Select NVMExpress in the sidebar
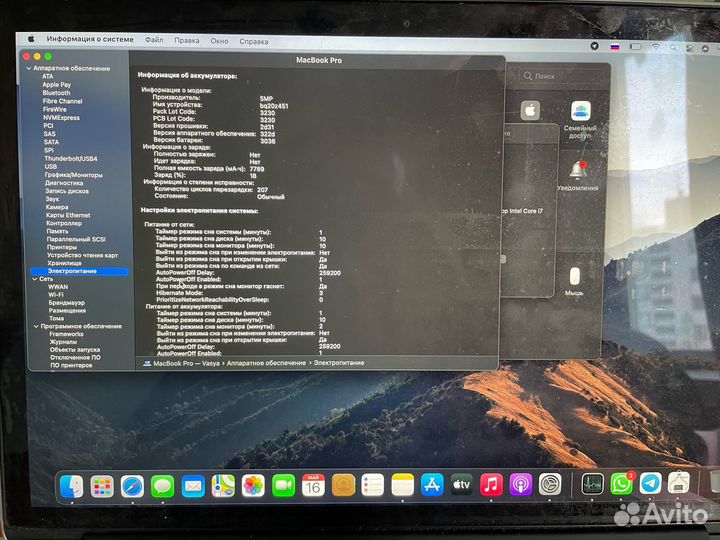720x540 pixels. tap(61, 118)
